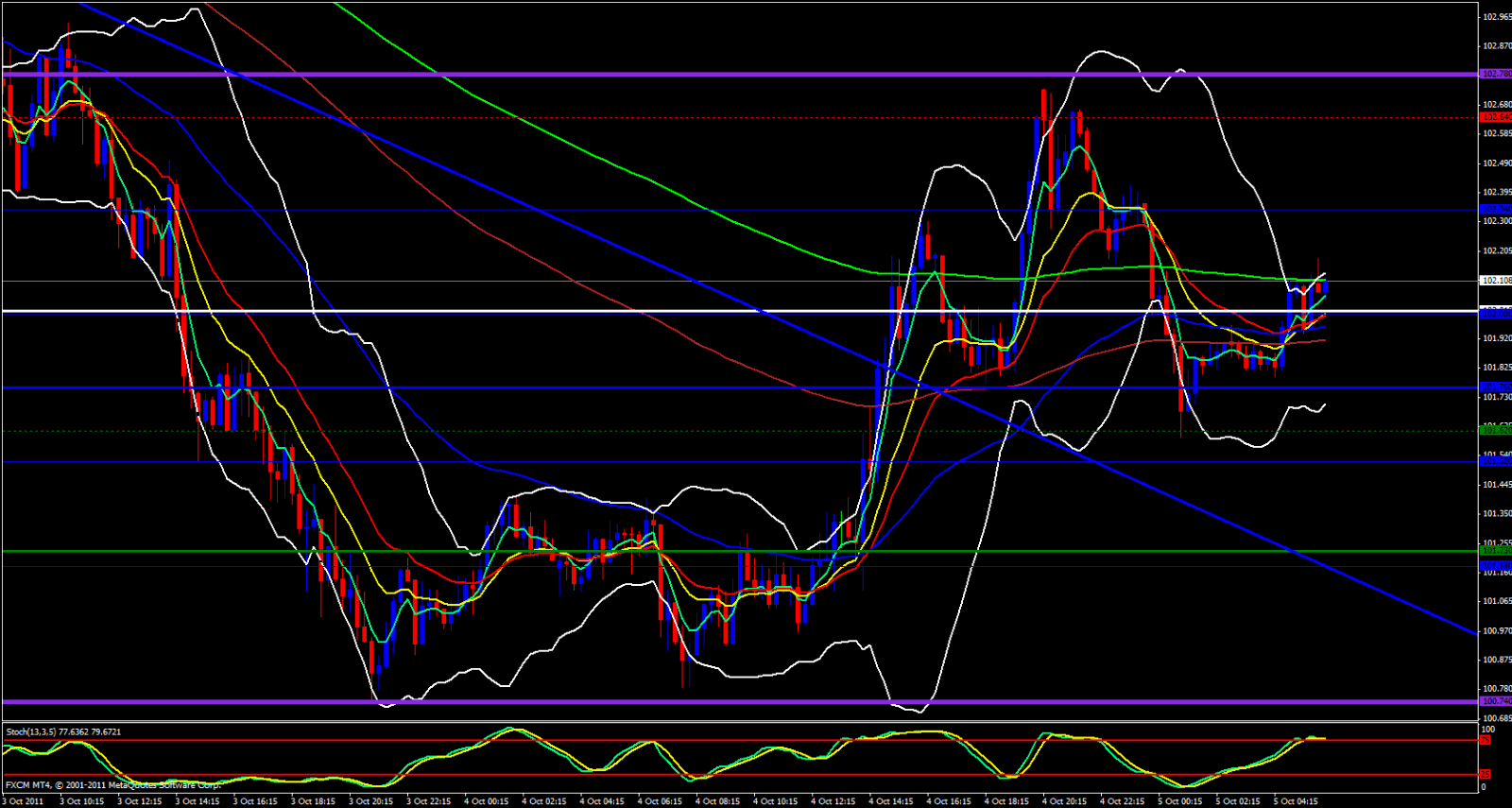Viewport: 1512px width, 808px height.
Task: Select the stochastic 75 level tag
Action: coord(1485,740)
